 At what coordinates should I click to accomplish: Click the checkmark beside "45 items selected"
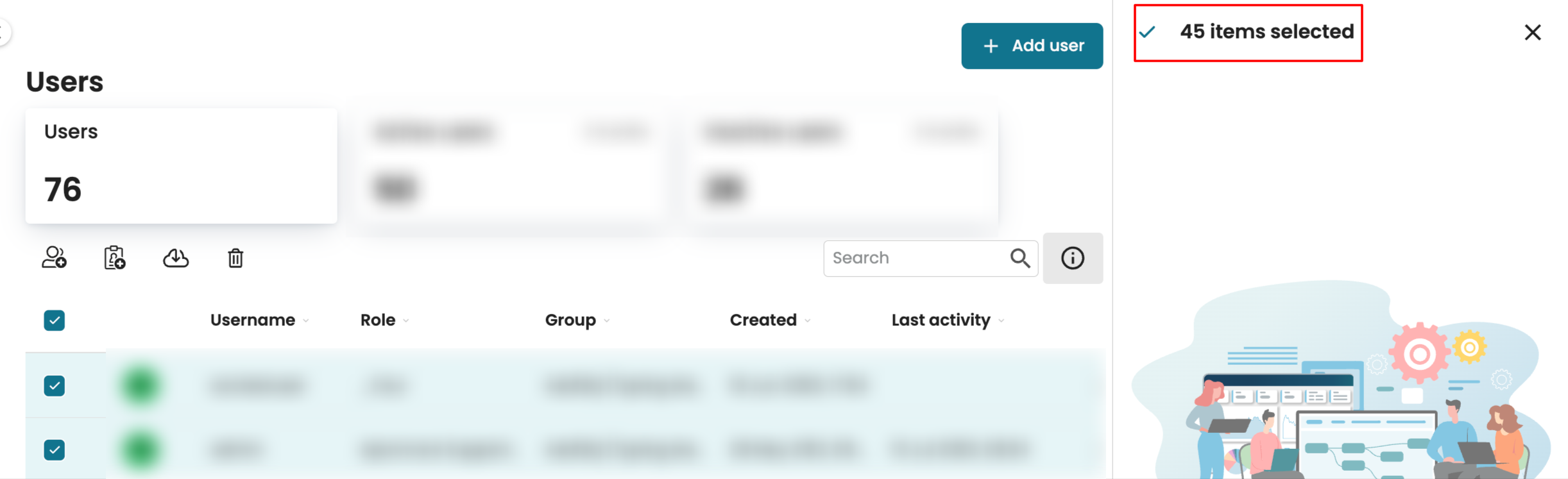pos(1148,32)
